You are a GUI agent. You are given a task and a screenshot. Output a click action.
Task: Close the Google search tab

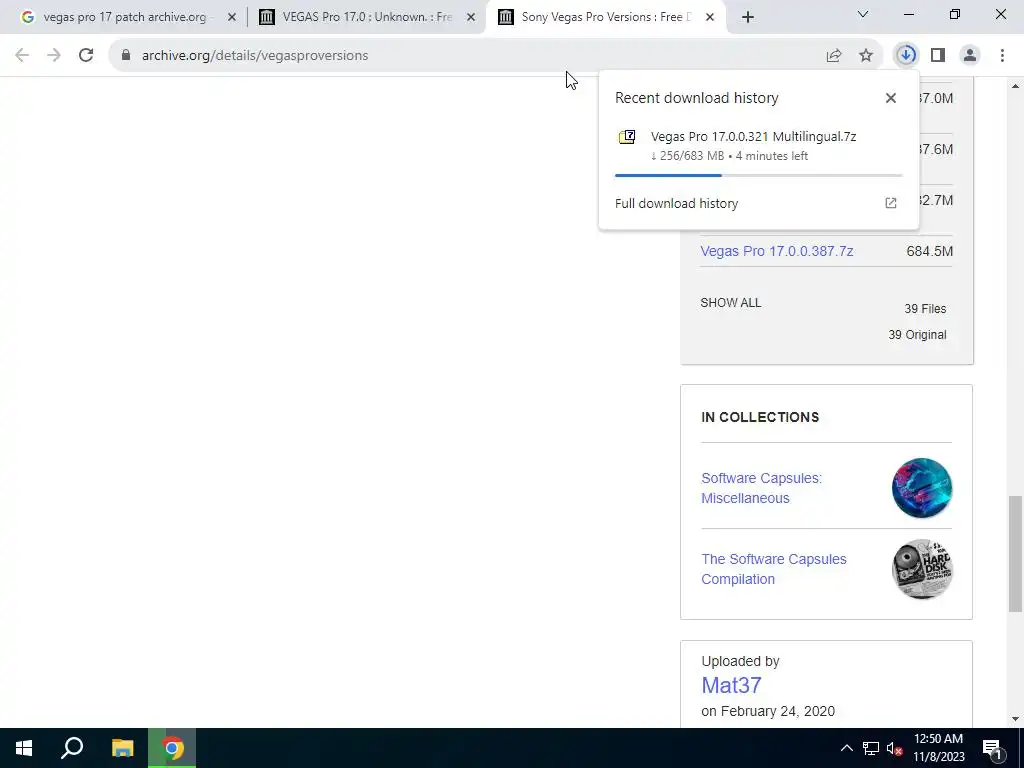pyautogui.click(x=232, y=17)
